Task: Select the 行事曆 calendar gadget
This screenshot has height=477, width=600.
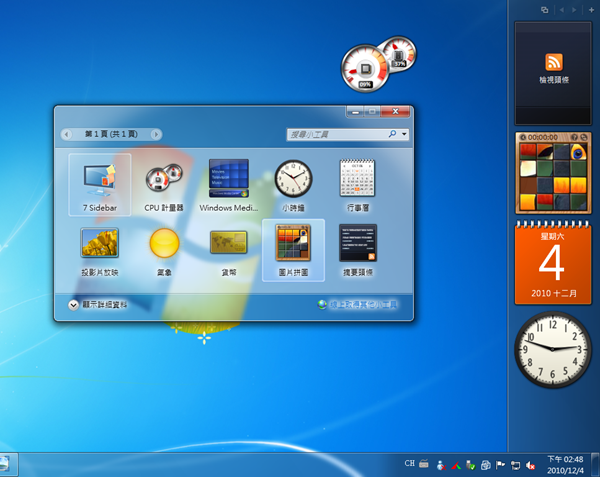Action: coord(357,181)
